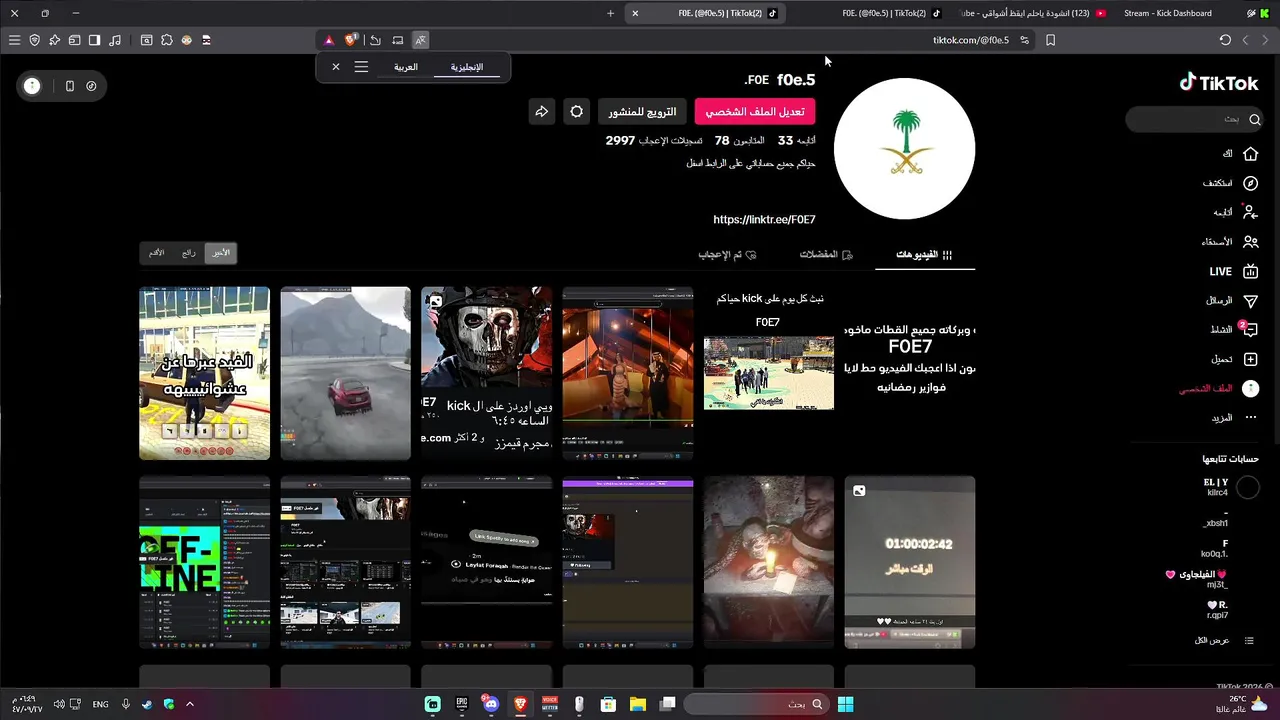
Task: Open the Following icon in TikTok sidebar
Action: (x=1250, y=212)
